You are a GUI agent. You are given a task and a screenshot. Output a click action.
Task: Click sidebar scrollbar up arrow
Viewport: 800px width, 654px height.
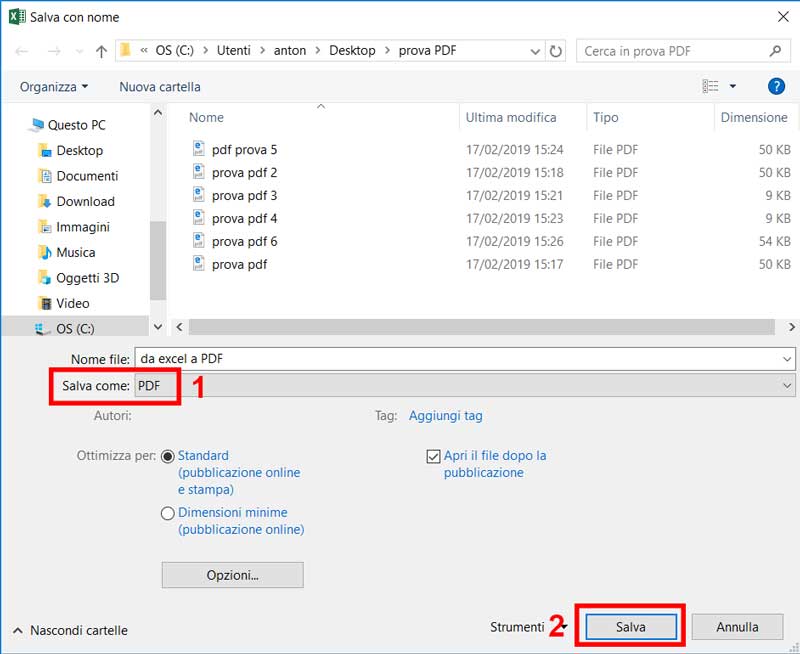[158, 113]
